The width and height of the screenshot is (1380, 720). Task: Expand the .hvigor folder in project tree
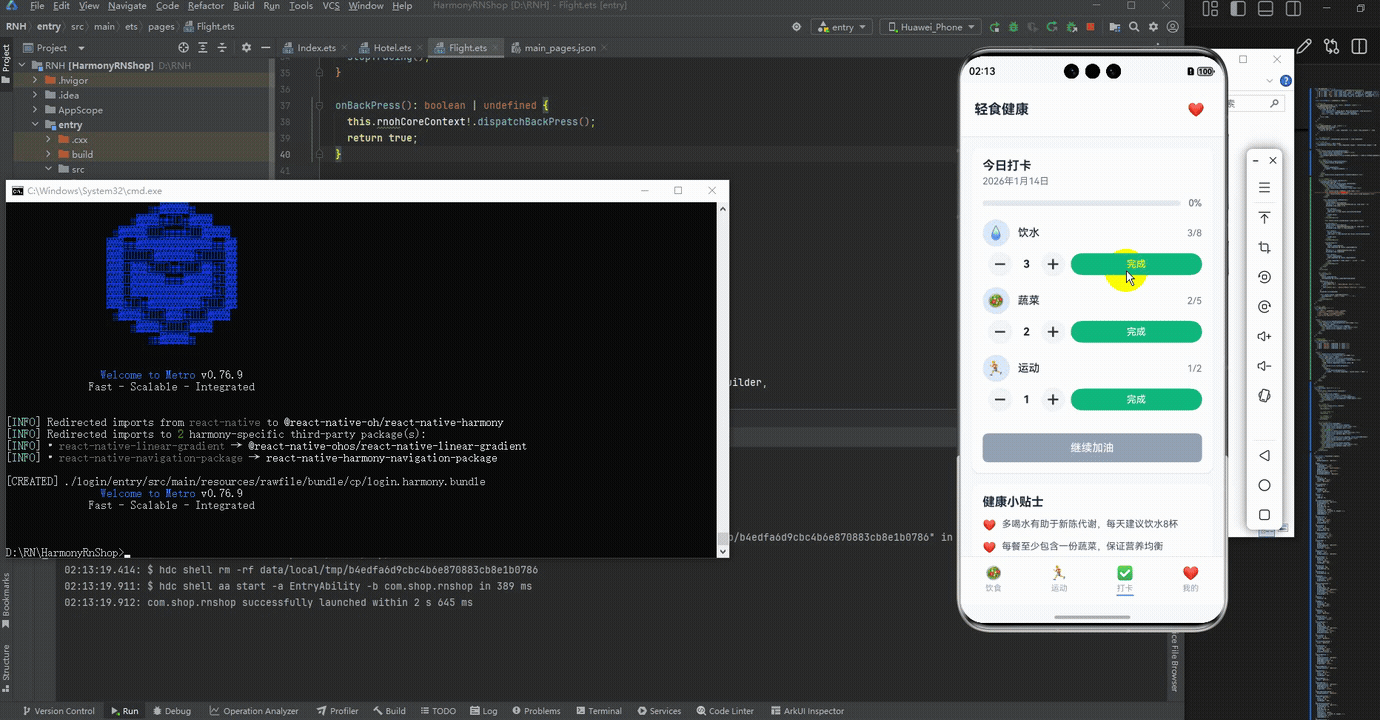coord(36,80)
